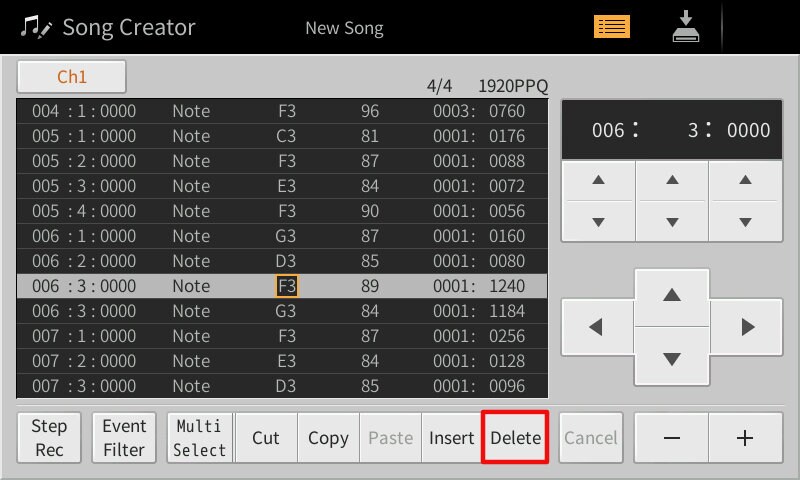Select the 005:1:0000 C3 note row

tap(282, 136)
